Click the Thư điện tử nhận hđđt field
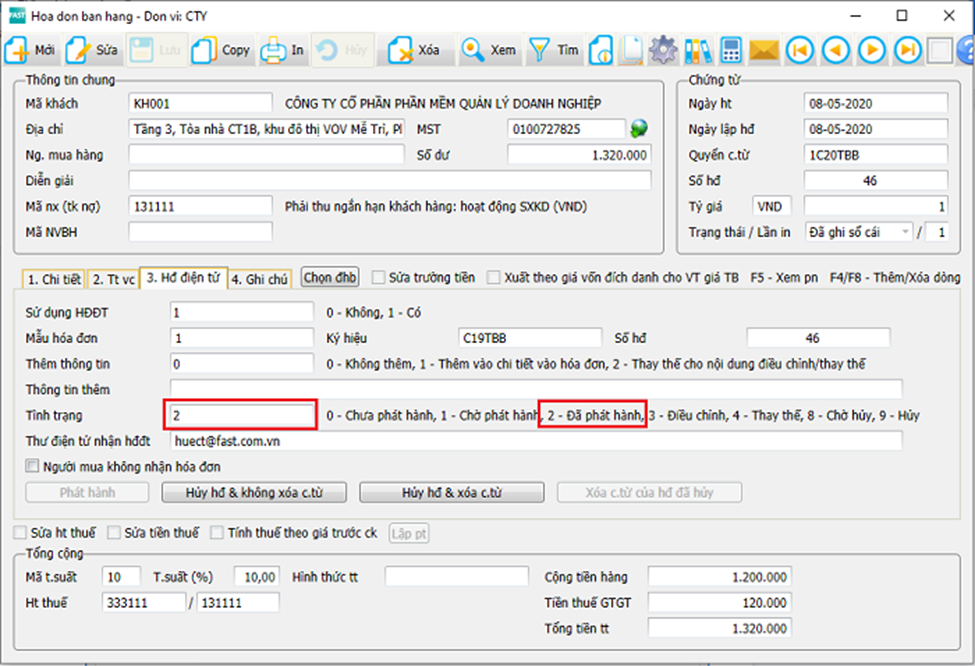The height and width of the screenshot is (666, 975). point(535,440)
